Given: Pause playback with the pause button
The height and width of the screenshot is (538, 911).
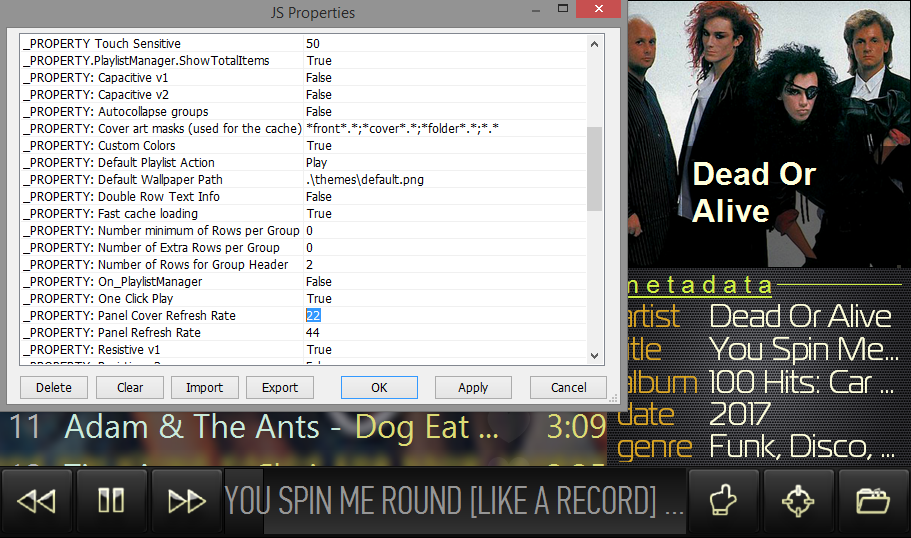Looking at the screenshot, I should (x=111, y=501).
